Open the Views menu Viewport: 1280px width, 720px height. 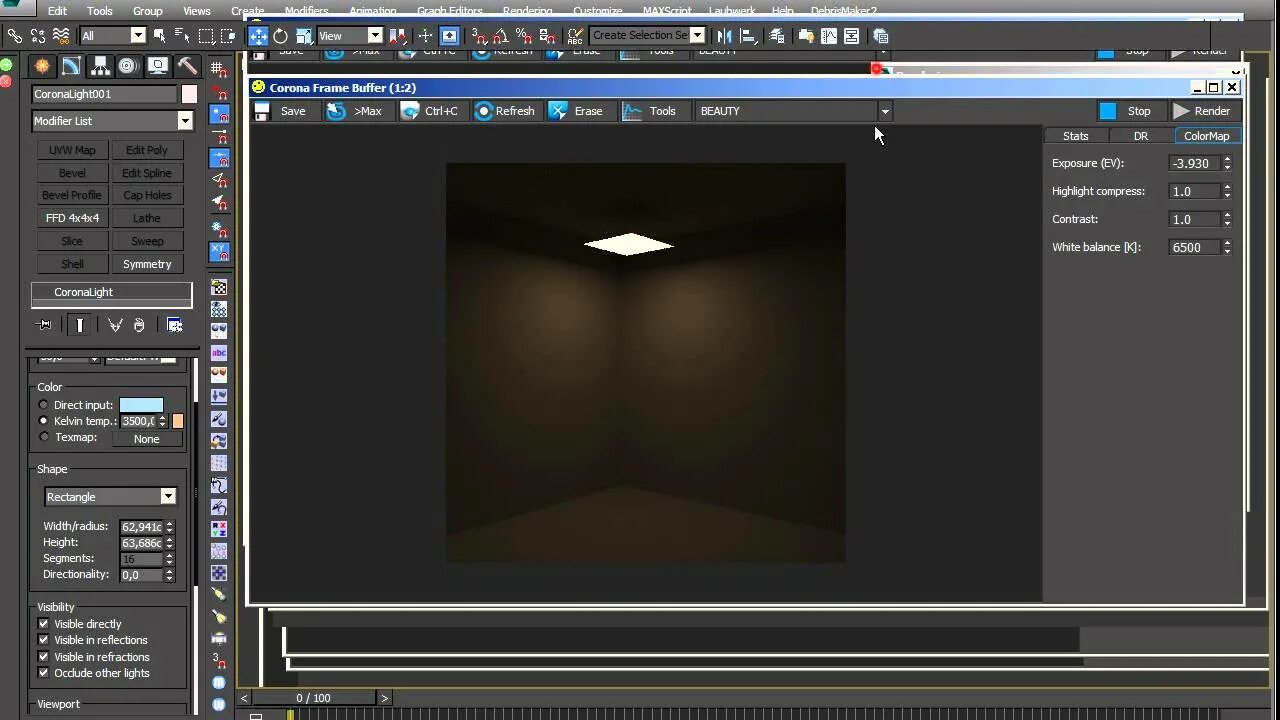(196, 11)
